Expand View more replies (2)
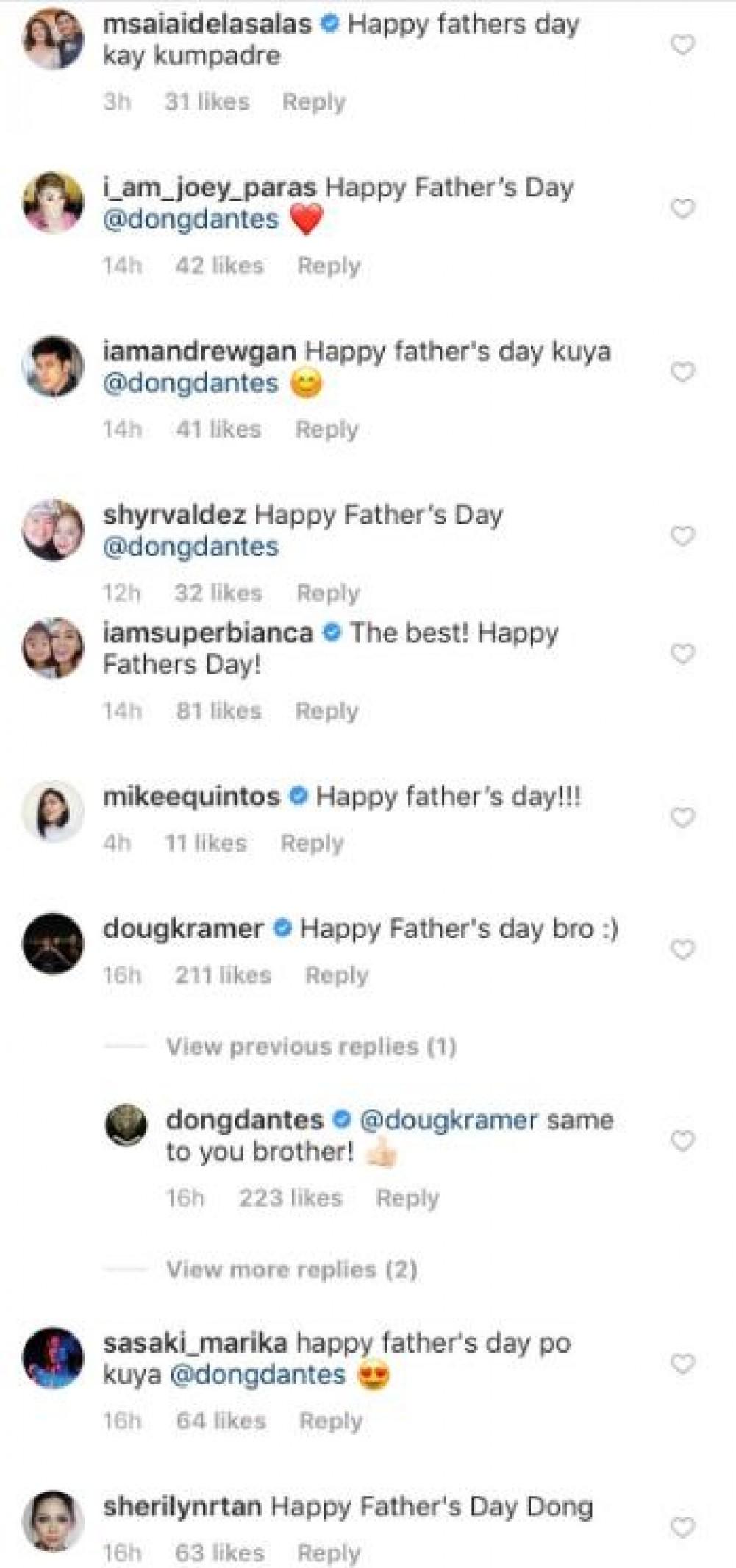Image resolution: width=736 pixels, height=1568 pixels. [x=291, y=1269]
